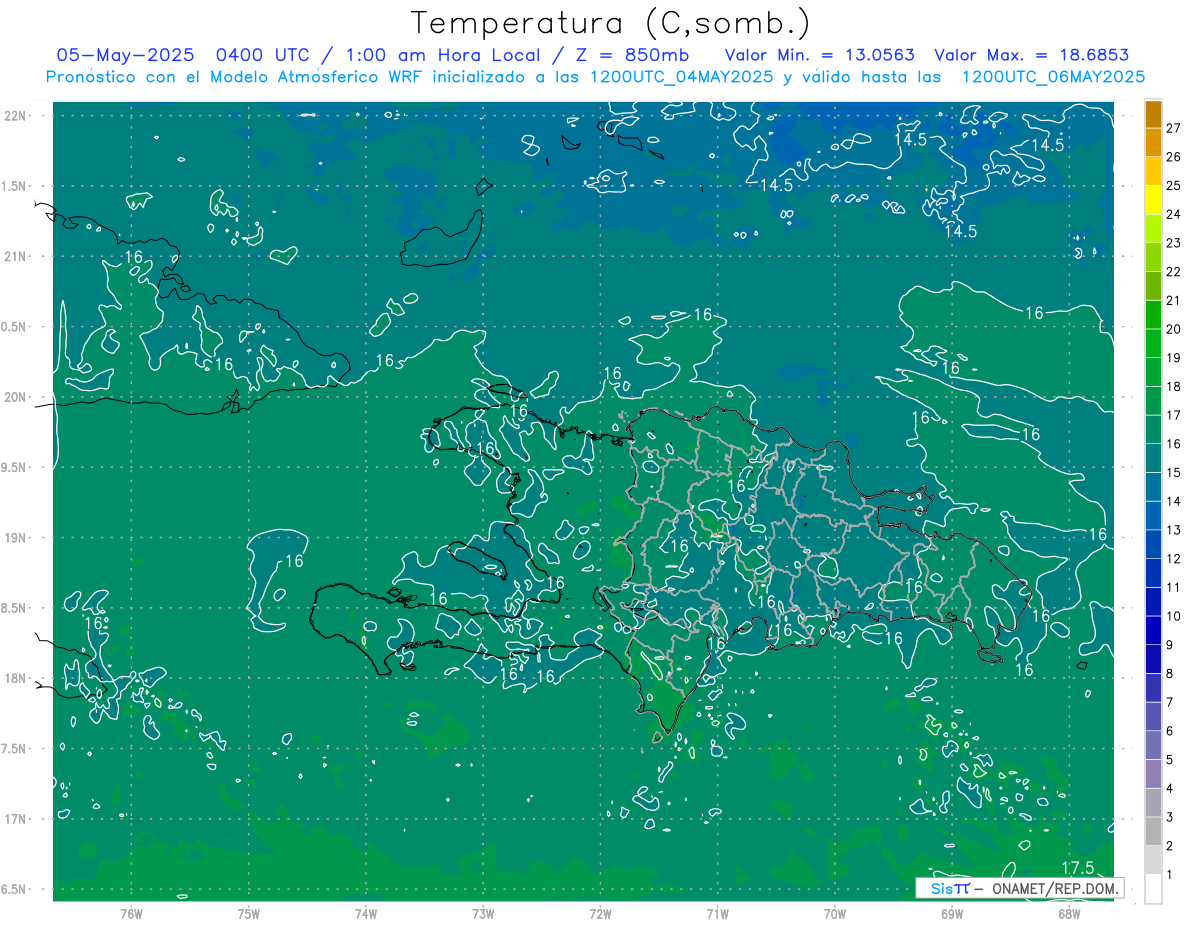Click the '26' color scale label
The height and width of the screenshot is (927, 1200).
point(1174,157)
